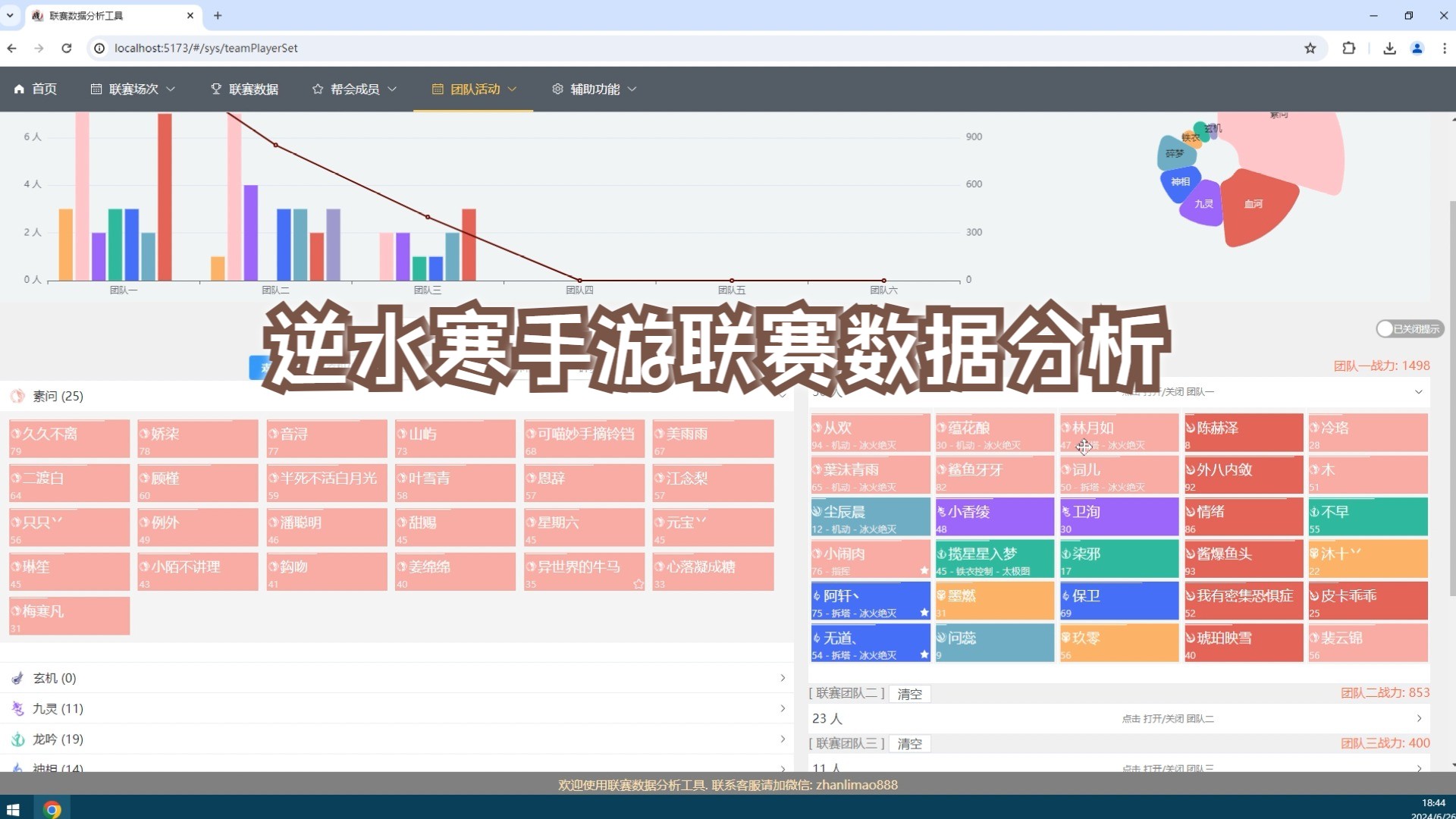Click the 碎梦 slice in pie chart
Screen dimensions: 1456x819
pos(1175,153)
